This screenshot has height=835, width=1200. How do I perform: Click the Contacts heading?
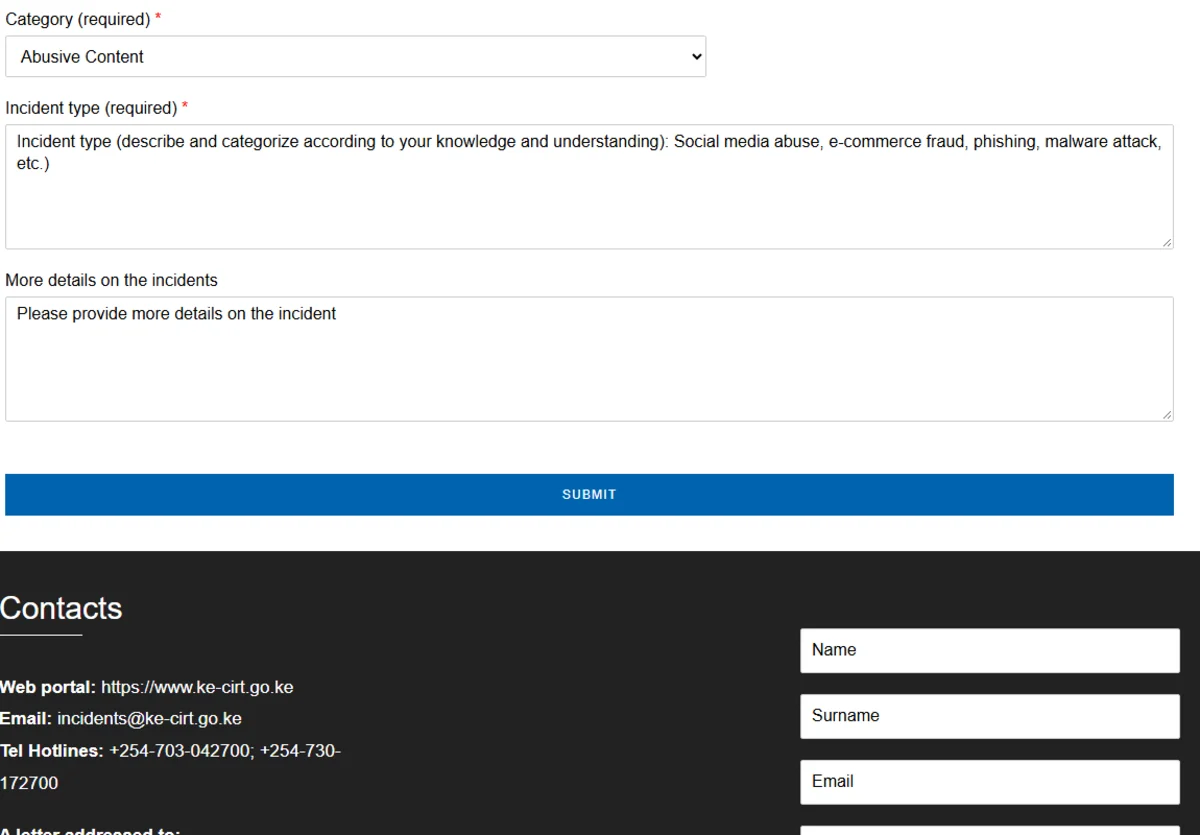point(61,608)
